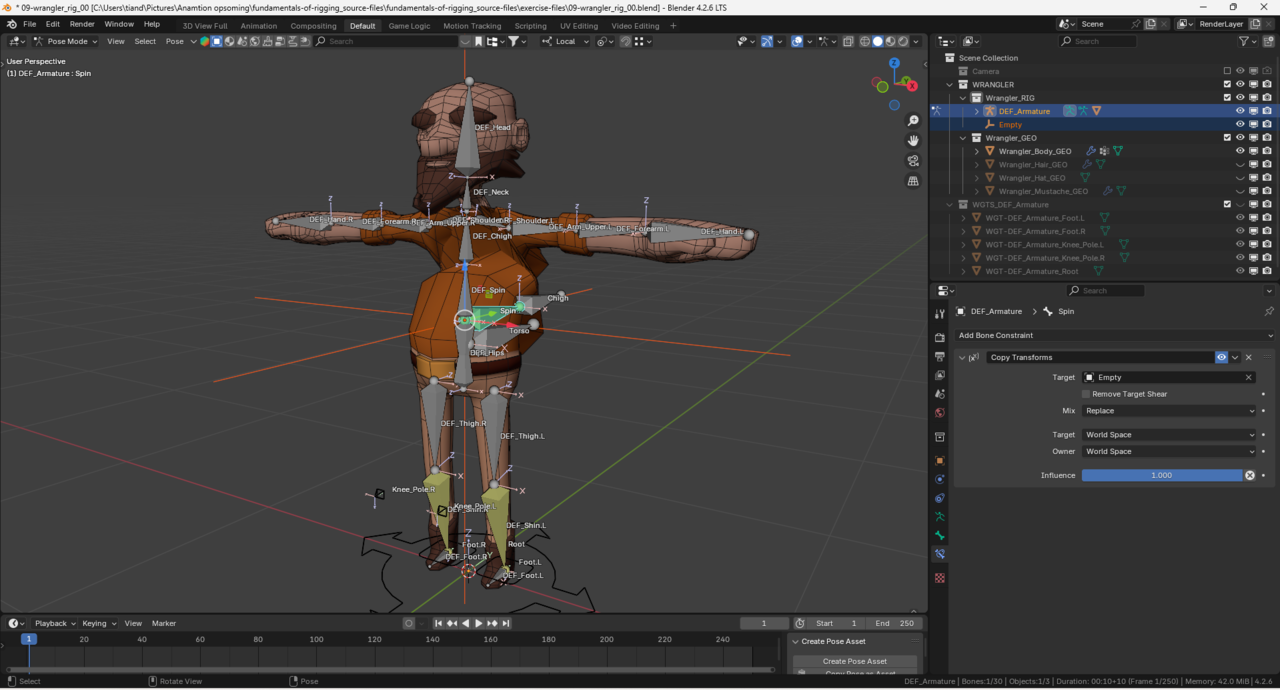Enable Remove Target Shear checkbox
The image size is (1280, 690).
pos(1086,394)
